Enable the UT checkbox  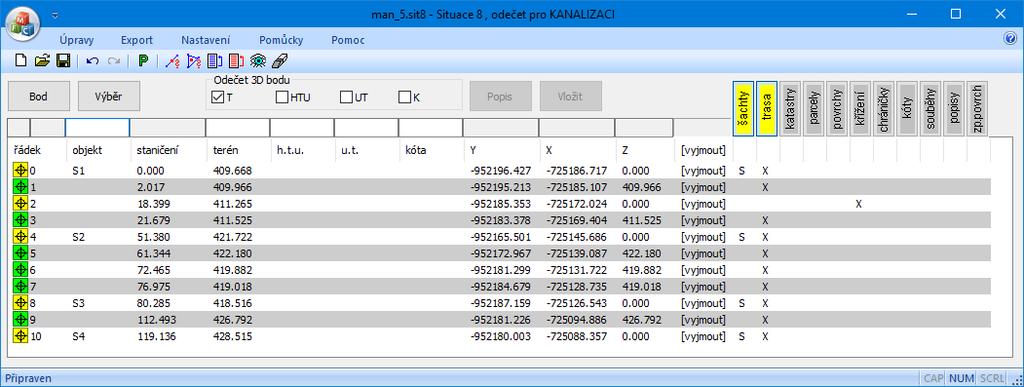[346, 97]
